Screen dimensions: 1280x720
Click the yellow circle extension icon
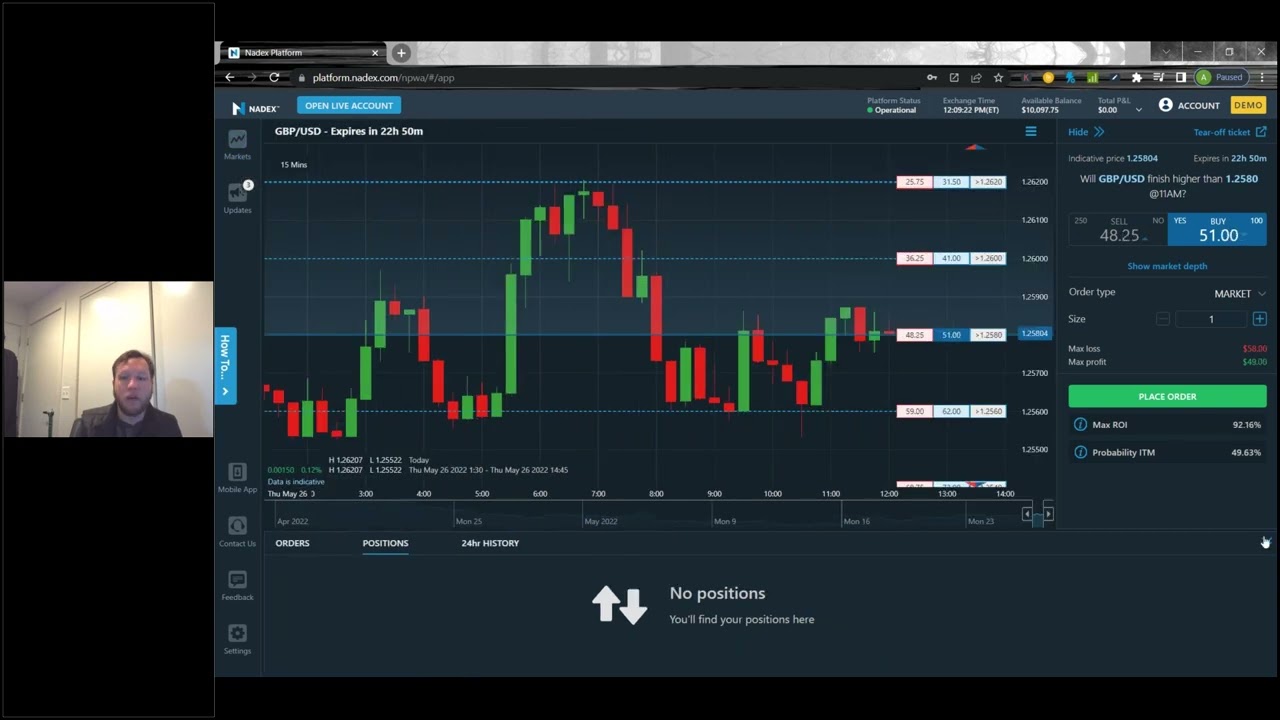[x=1048, y=77]
